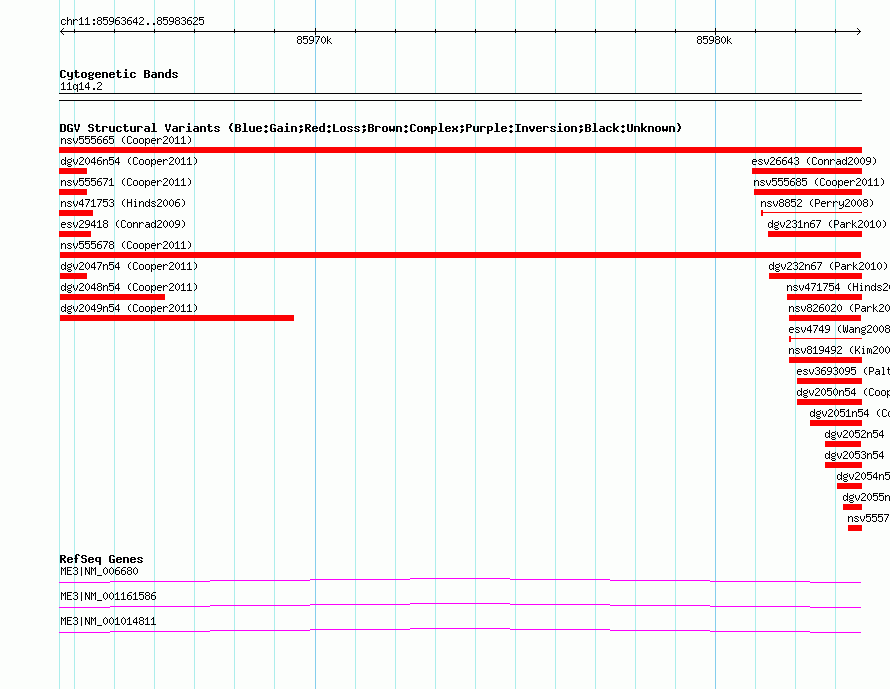Viewport: 890px width, 689px height.
Task: Click the 11q14.2 band label
Action: click(81, 86)
